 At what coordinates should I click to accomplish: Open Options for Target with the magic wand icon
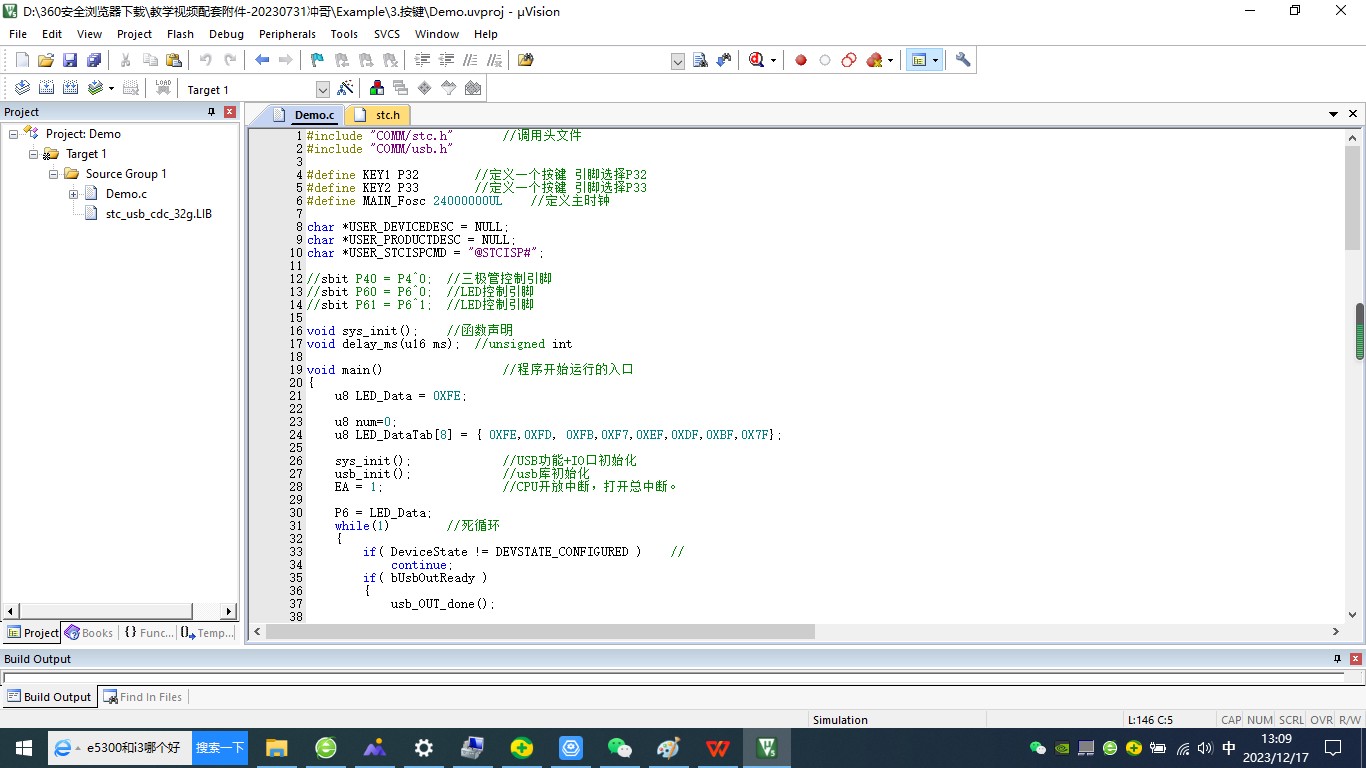pyautogui.click(x=345, y=88)
